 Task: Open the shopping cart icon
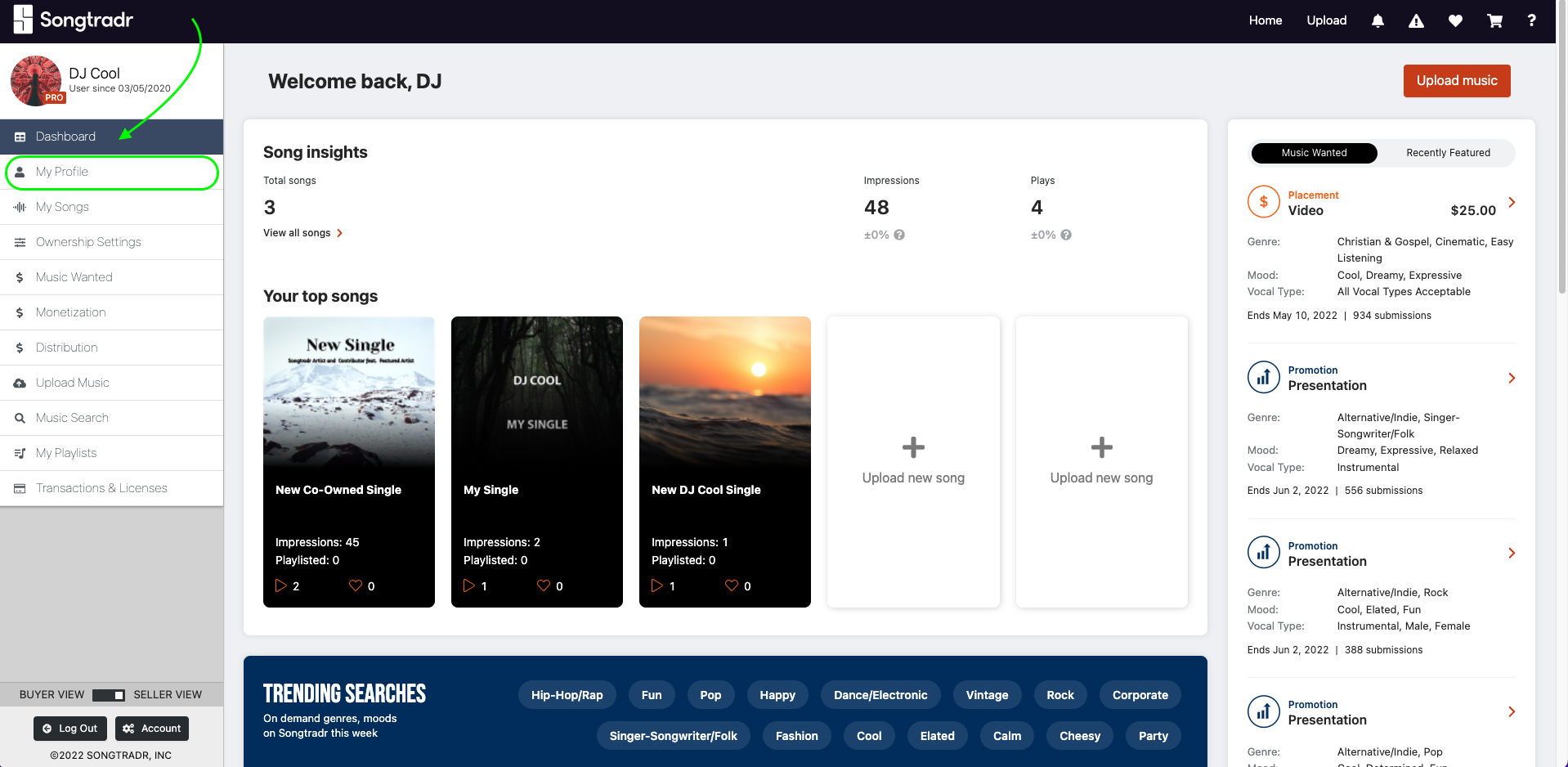tap(1494, 20)
